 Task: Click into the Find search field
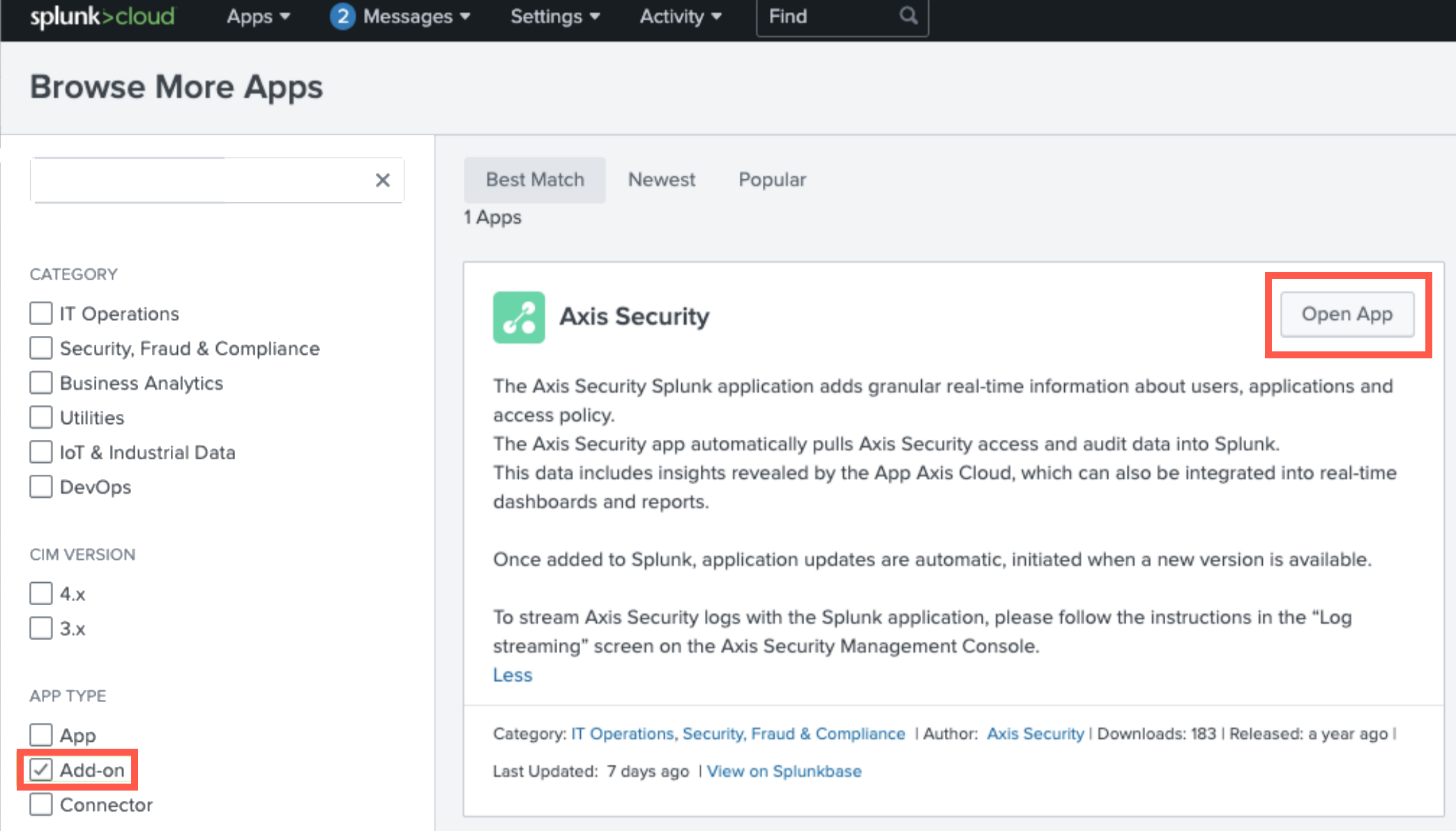coord(842,17)
